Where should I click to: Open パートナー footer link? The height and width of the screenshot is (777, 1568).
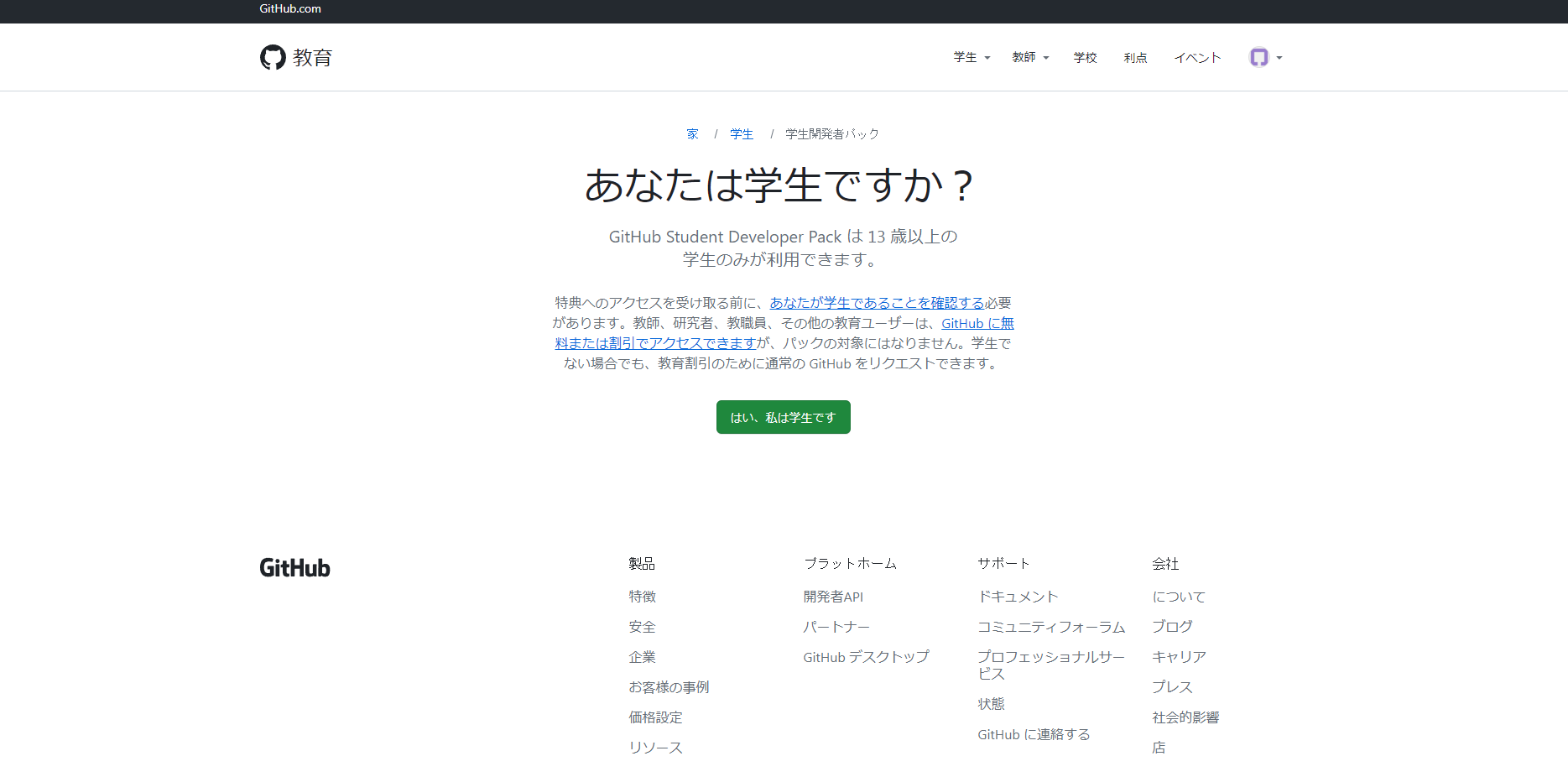836,627
